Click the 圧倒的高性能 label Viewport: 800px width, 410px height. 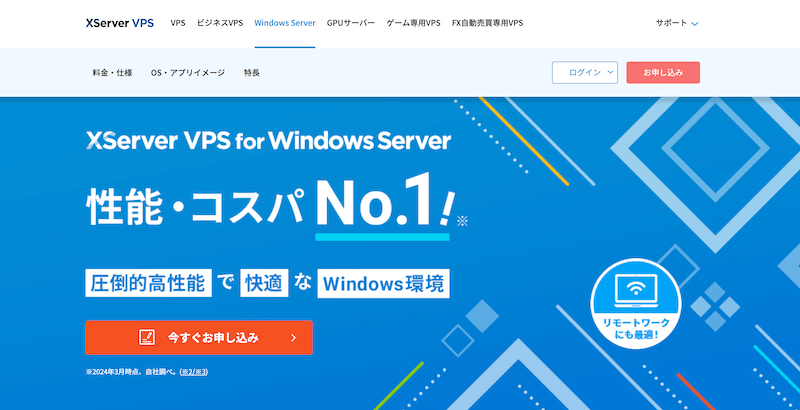point(148,283)
